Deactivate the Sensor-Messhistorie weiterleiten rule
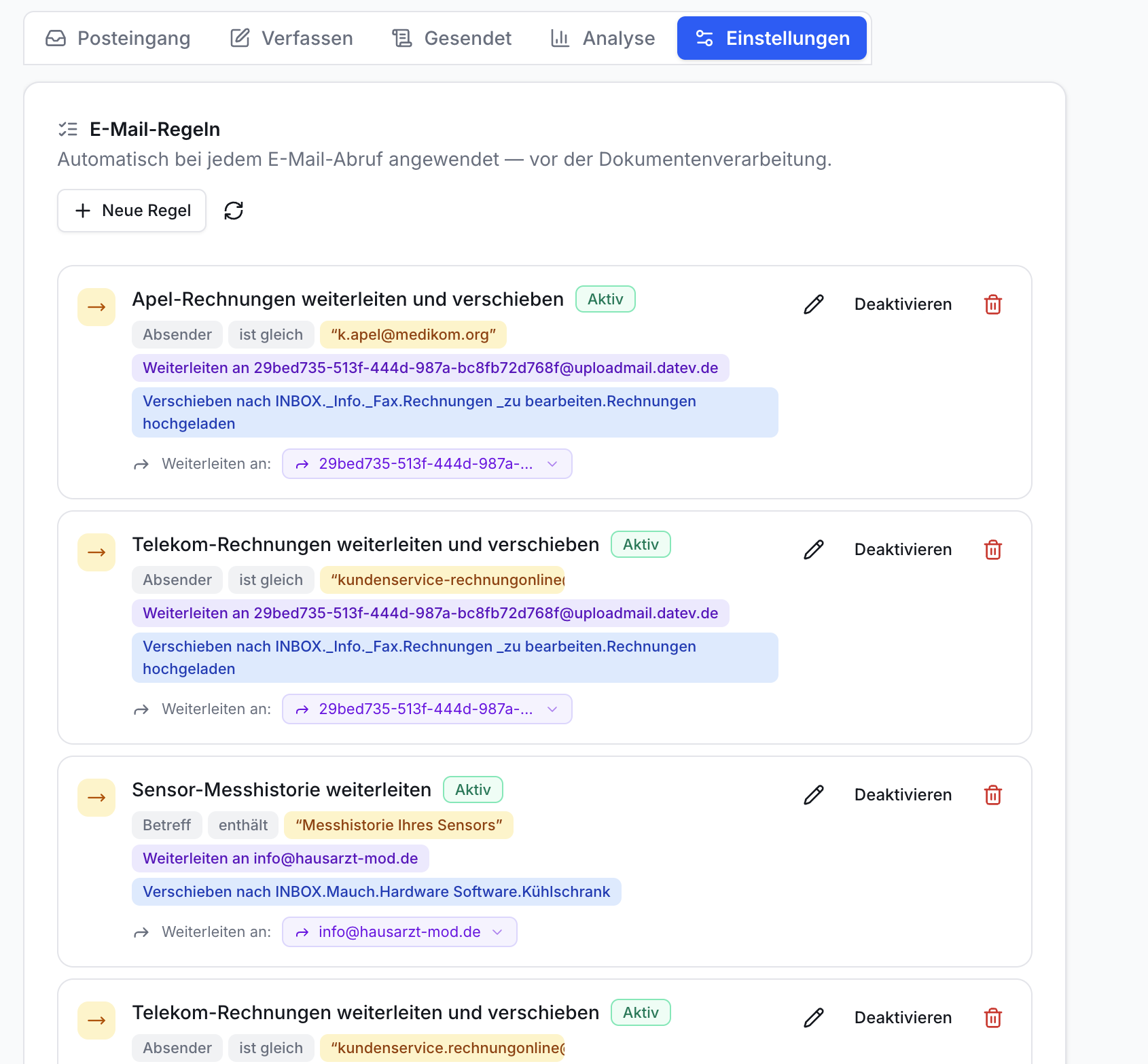This screenshot has width=1148, height=1064. 903,795
